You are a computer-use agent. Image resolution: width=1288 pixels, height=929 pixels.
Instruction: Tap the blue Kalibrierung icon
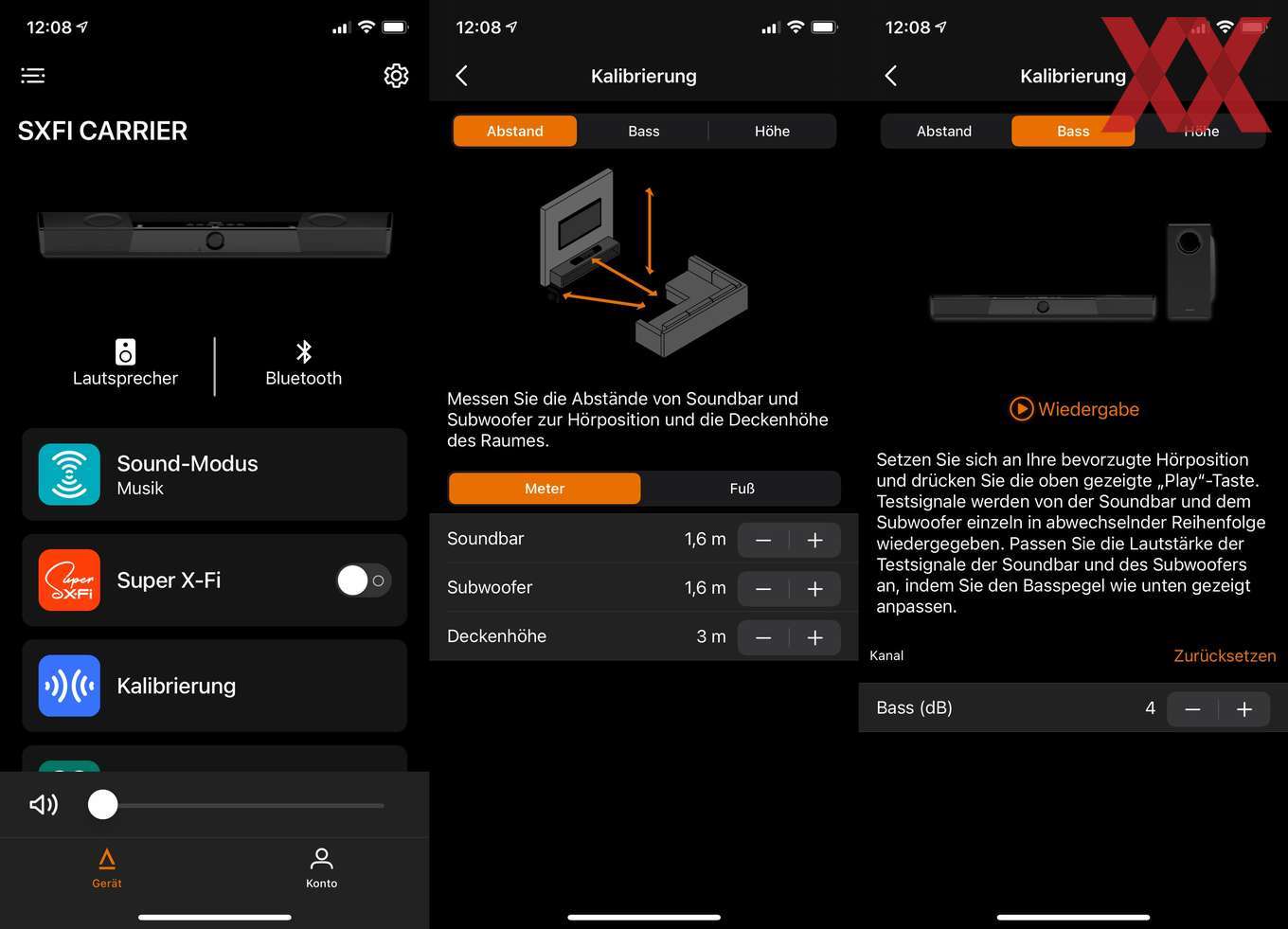coord(69,686)
